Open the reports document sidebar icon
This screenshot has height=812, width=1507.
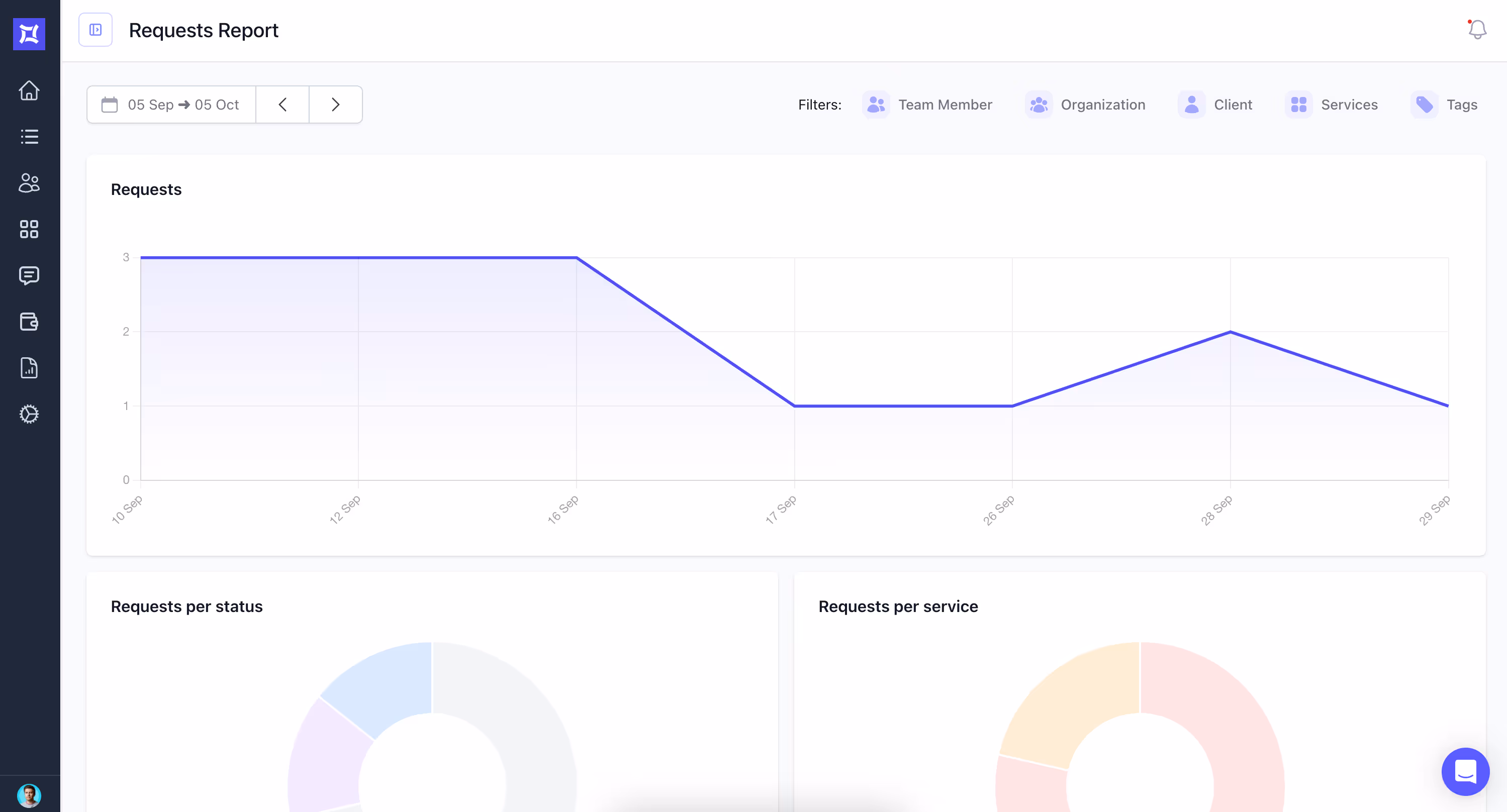(x=29, y=368)
